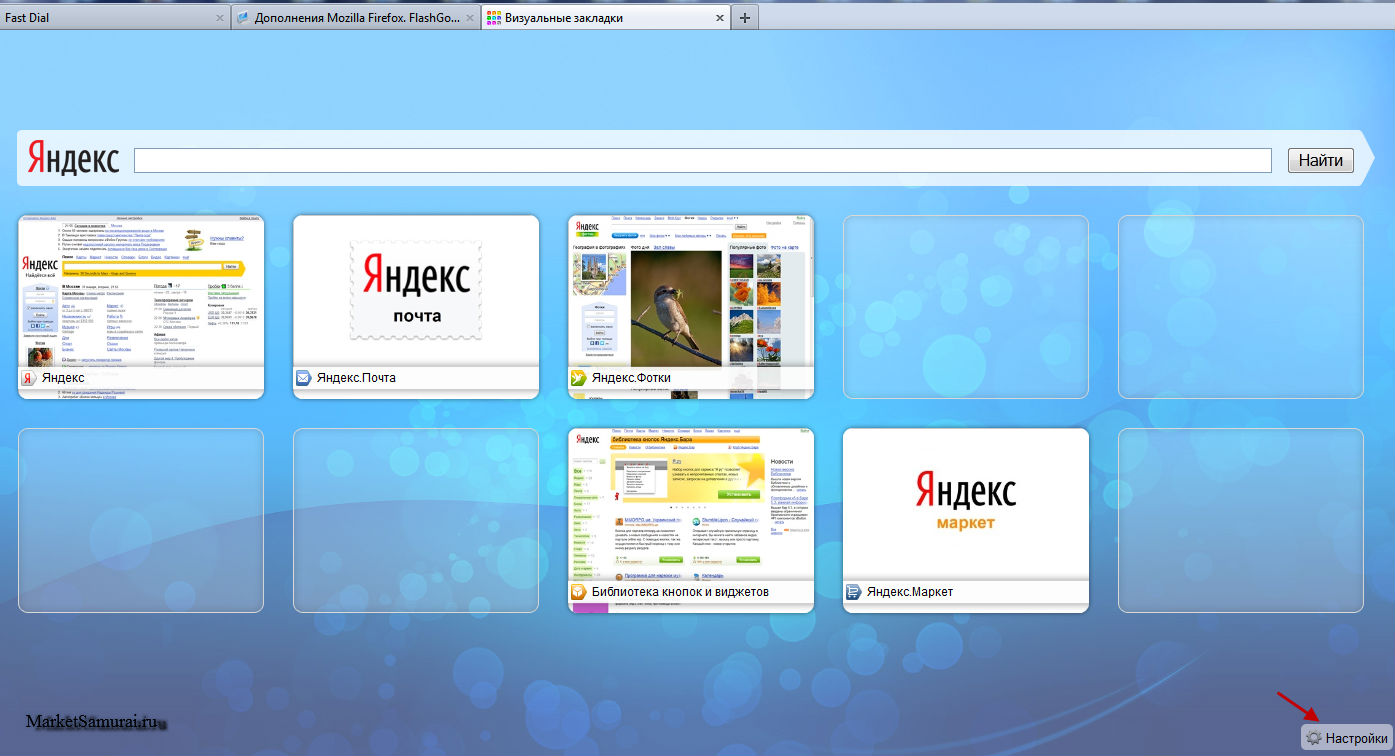Open a new tab with the plus button

click(746, 17)
